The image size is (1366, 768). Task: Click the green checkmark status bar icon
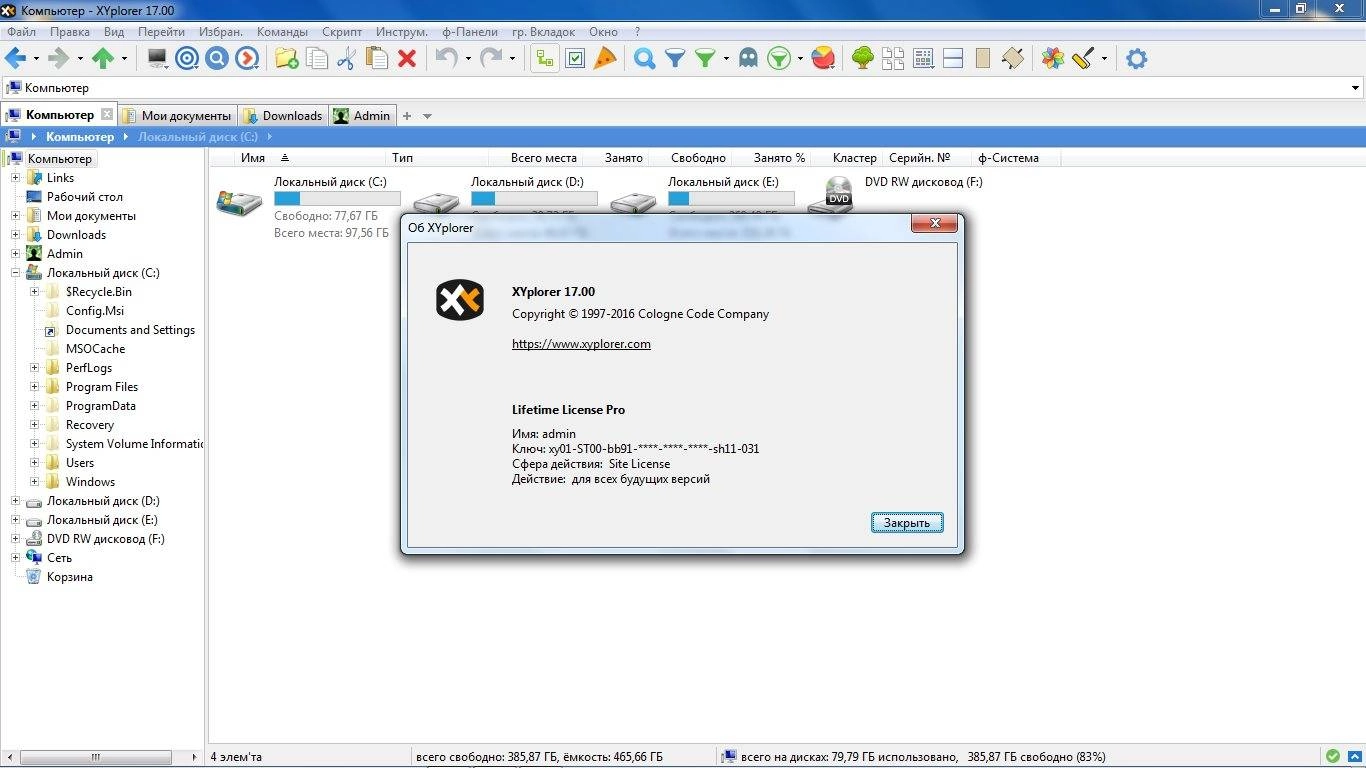(1333, 757)
